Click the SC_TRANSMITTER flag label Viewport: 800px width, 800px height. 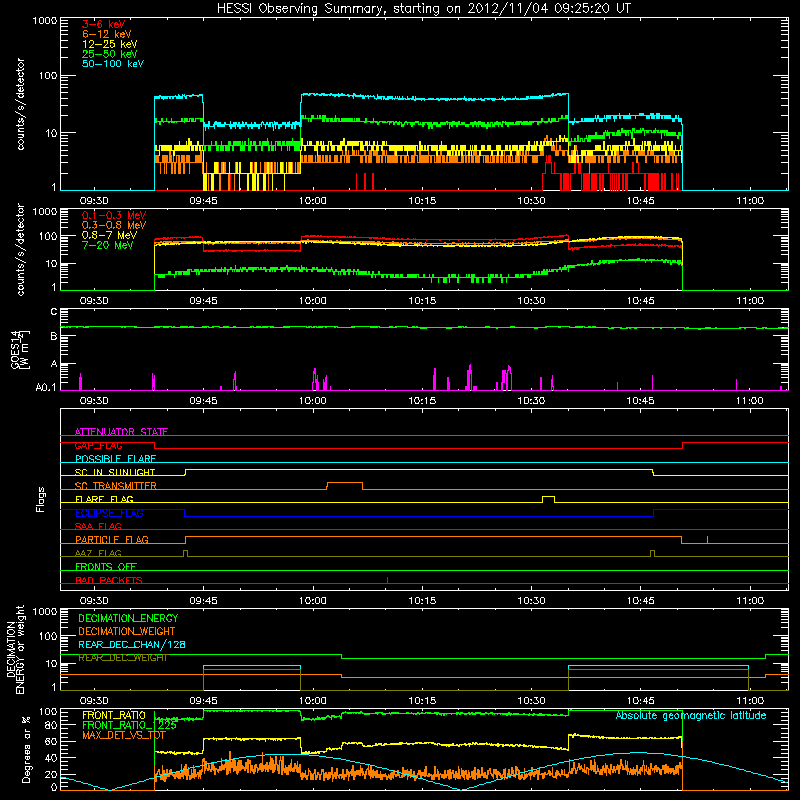tap(115, 486)
